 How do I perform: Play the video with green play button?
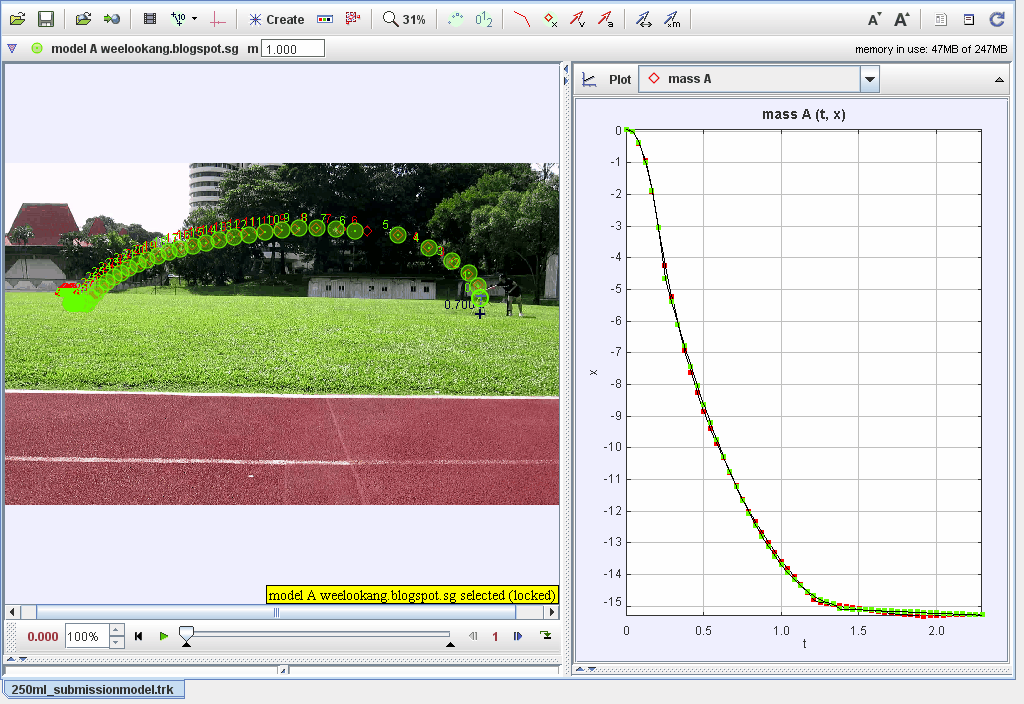click(164, 636)
